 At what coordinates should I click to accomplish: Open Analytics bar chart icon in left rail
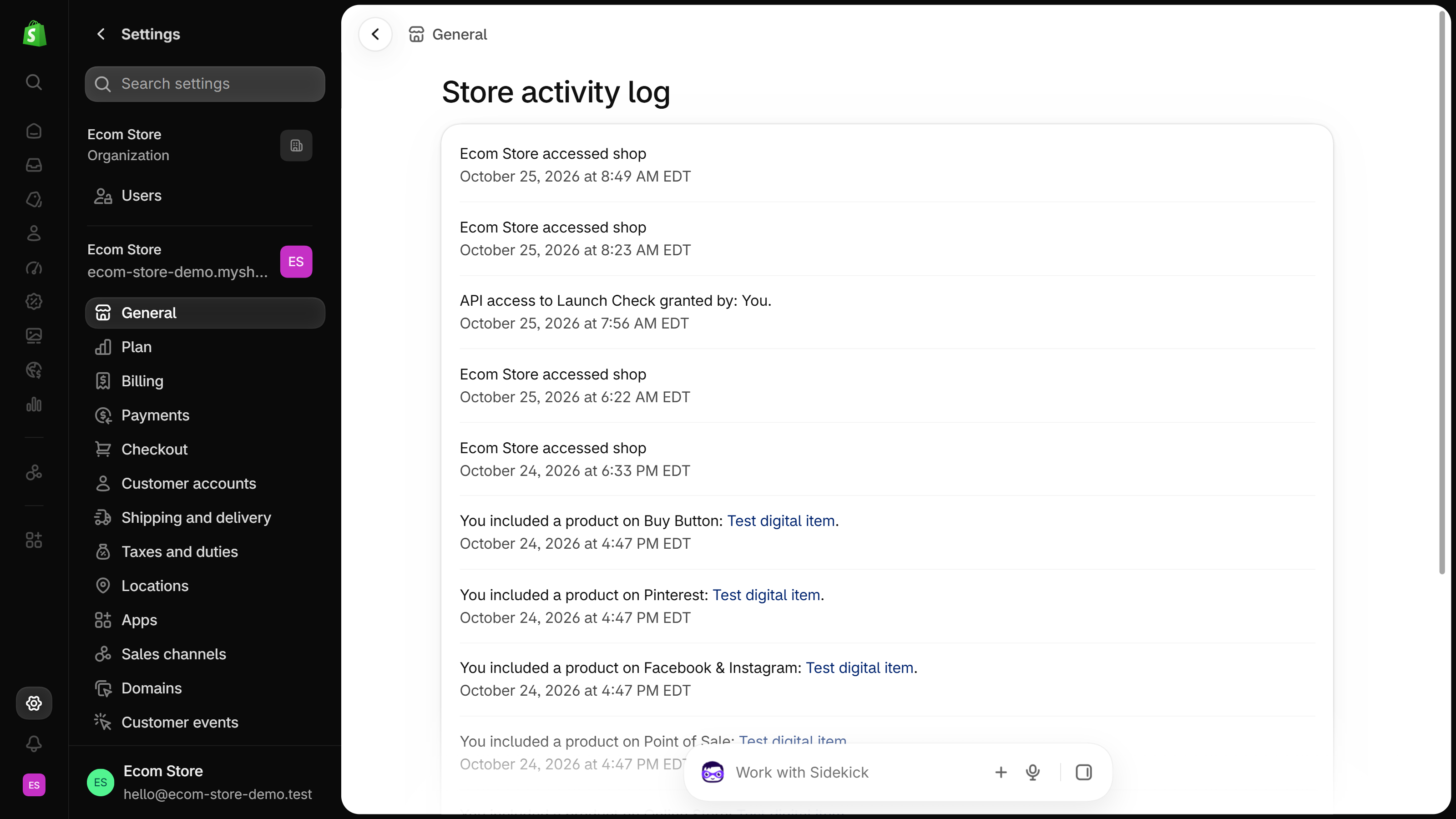click(x=34, y=404)
